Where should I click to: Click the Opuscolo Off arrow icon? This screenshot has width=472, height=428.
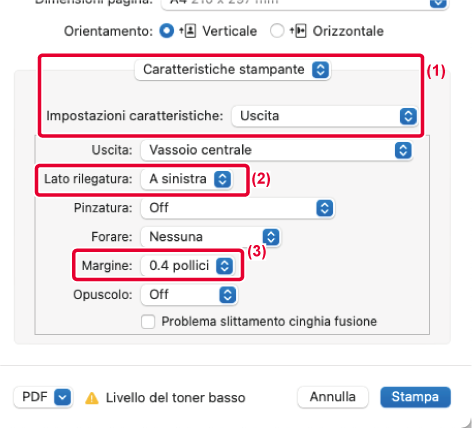[x=228, y=295]
